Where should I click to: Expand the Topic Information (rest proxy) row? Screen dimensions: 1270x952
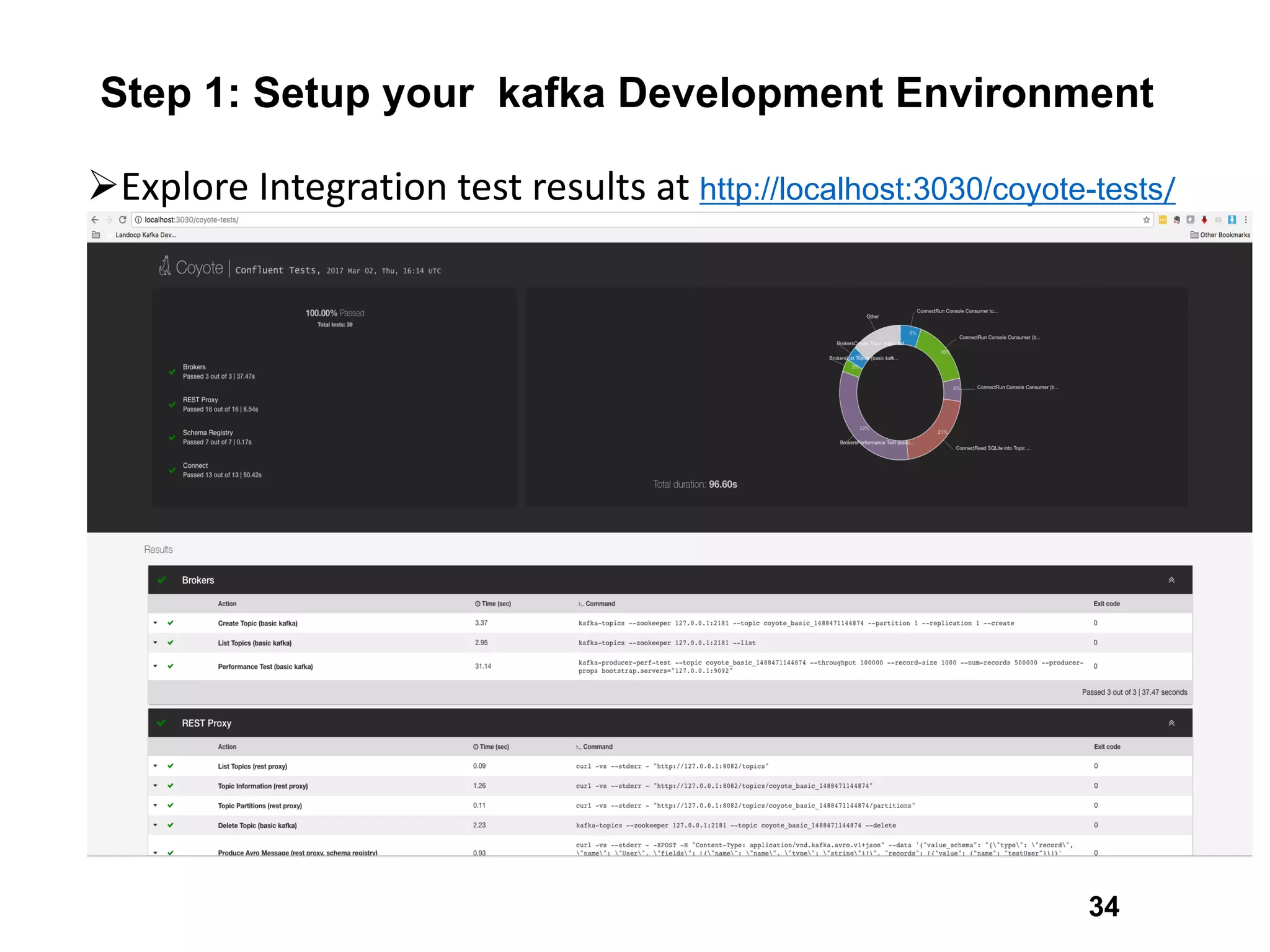[155, 786]
